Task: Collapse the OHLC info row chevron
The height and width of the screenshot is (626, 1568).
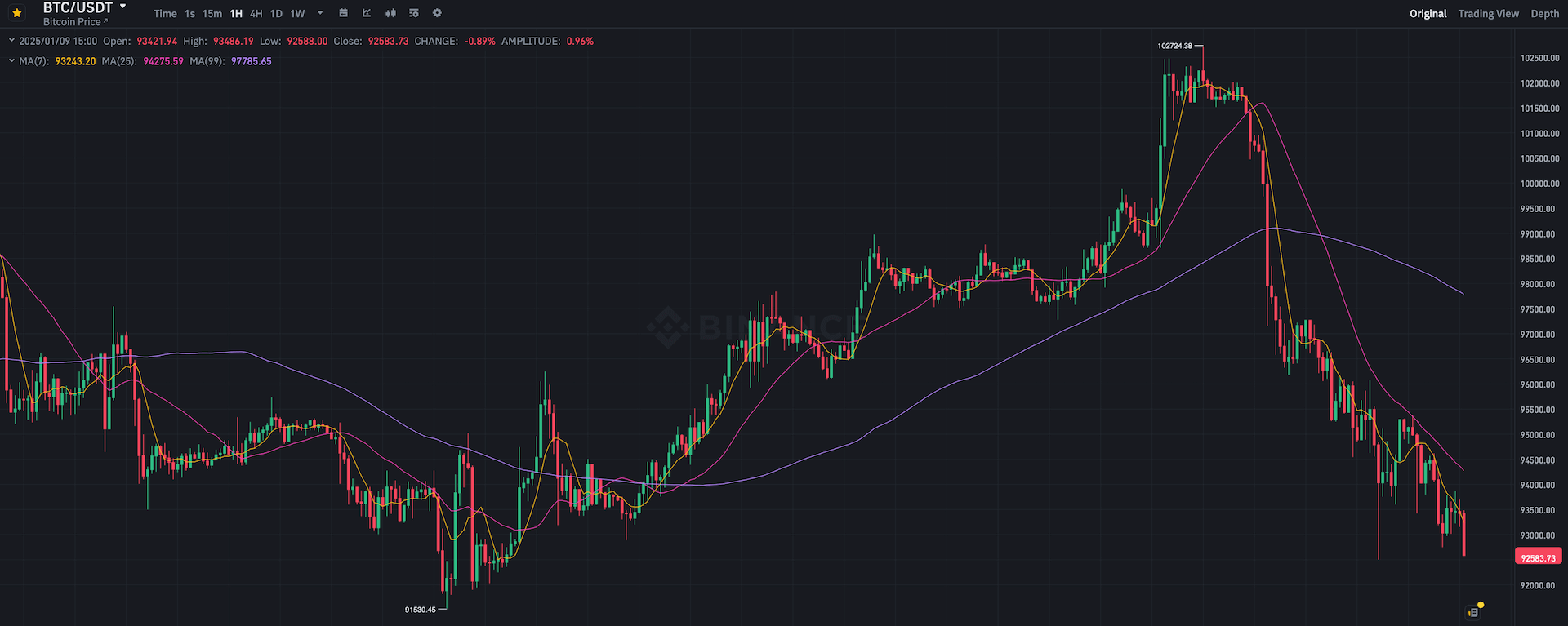Action: [11, 40]
